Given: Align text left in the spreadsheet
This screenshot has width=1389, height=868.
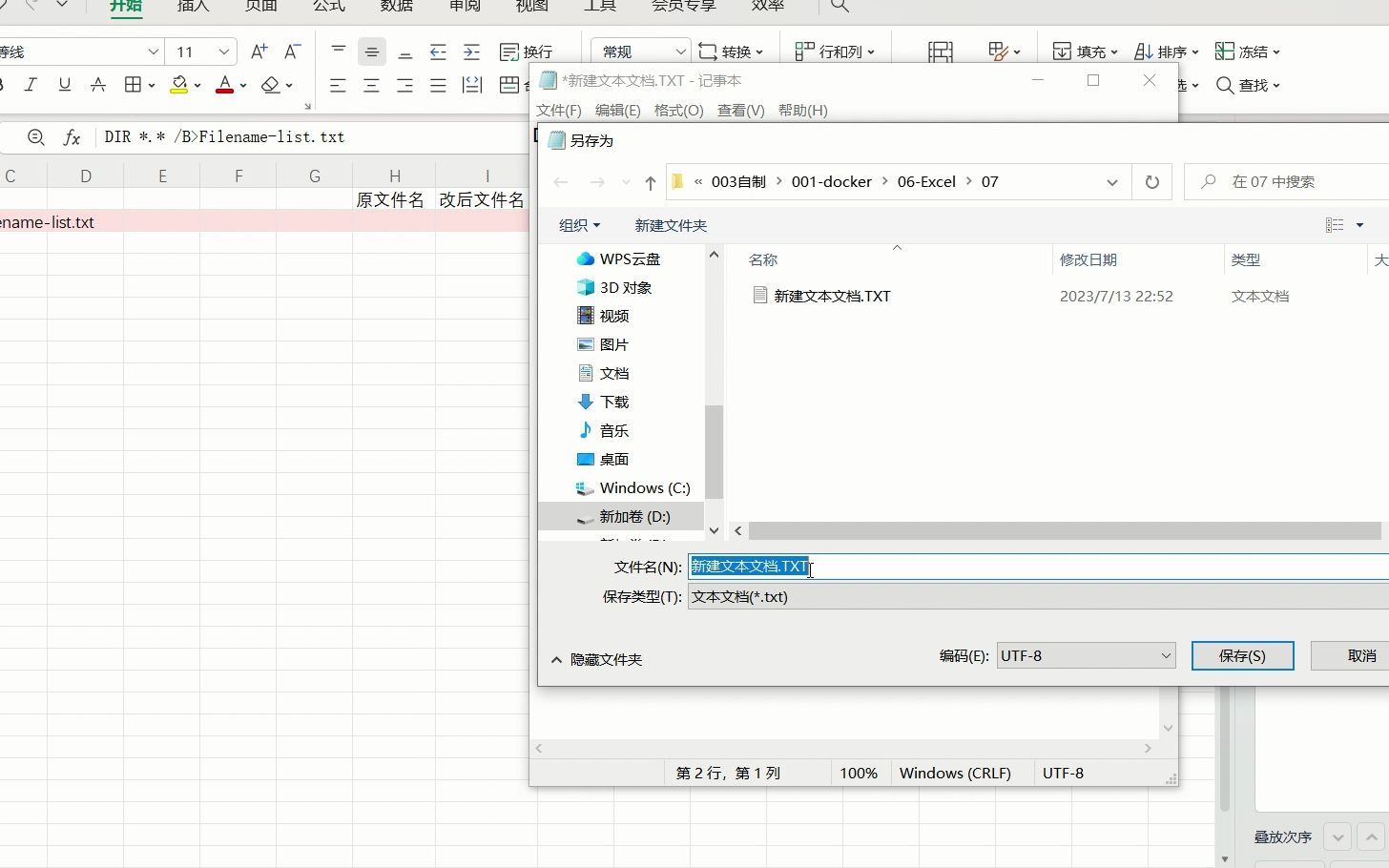Looking at the screenshot, I should click(x=338, y=85).
